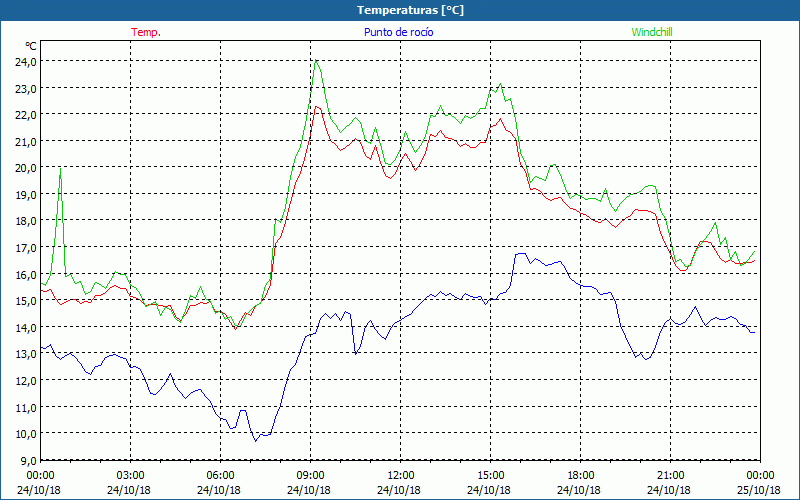800x500 pixels.
Task: Click the 14,0 y-axis value
Action: pos(27,328)
